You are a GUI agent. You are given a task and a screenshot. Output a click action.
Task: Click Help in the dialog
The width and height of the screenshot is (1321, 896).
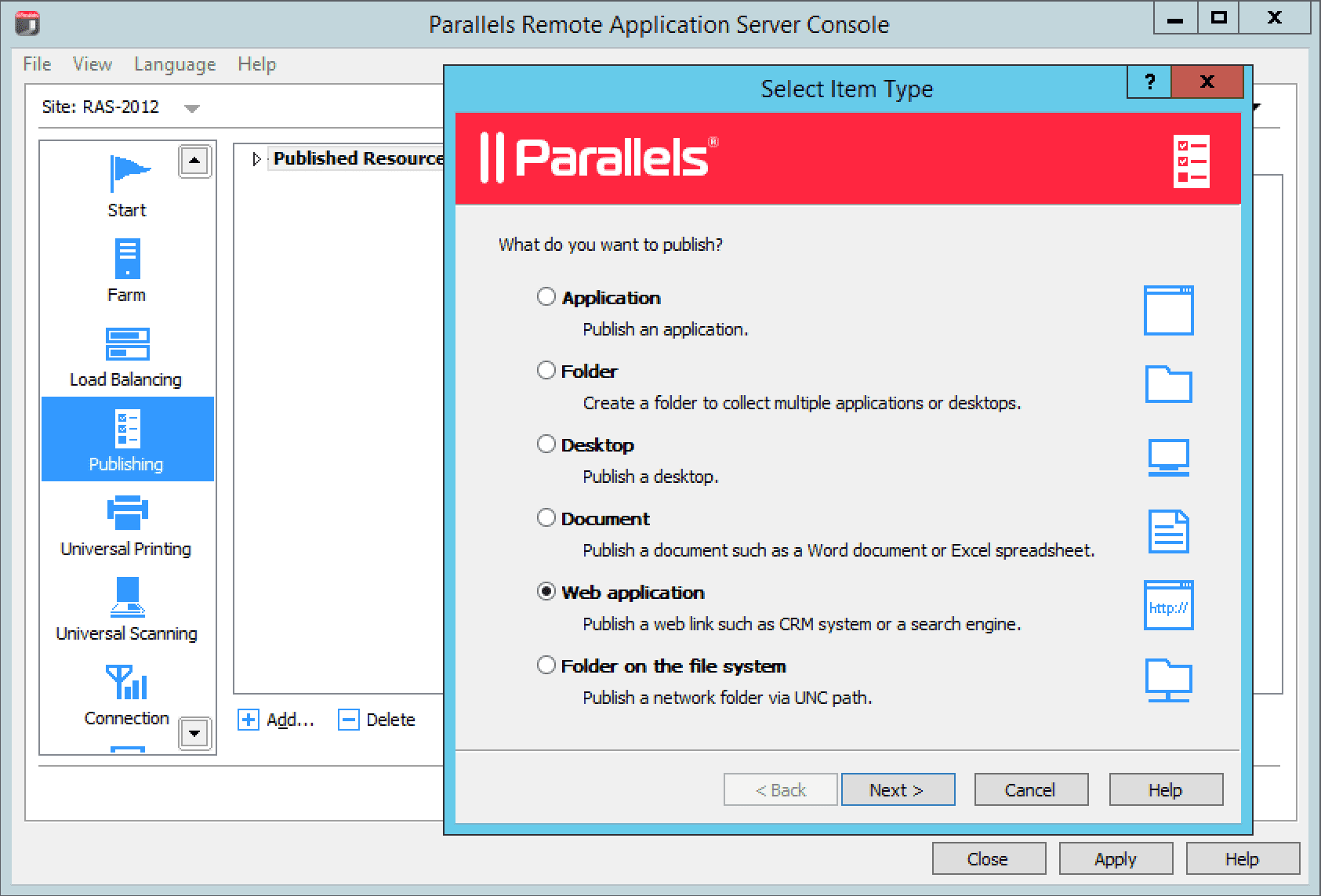[1166, 789]
